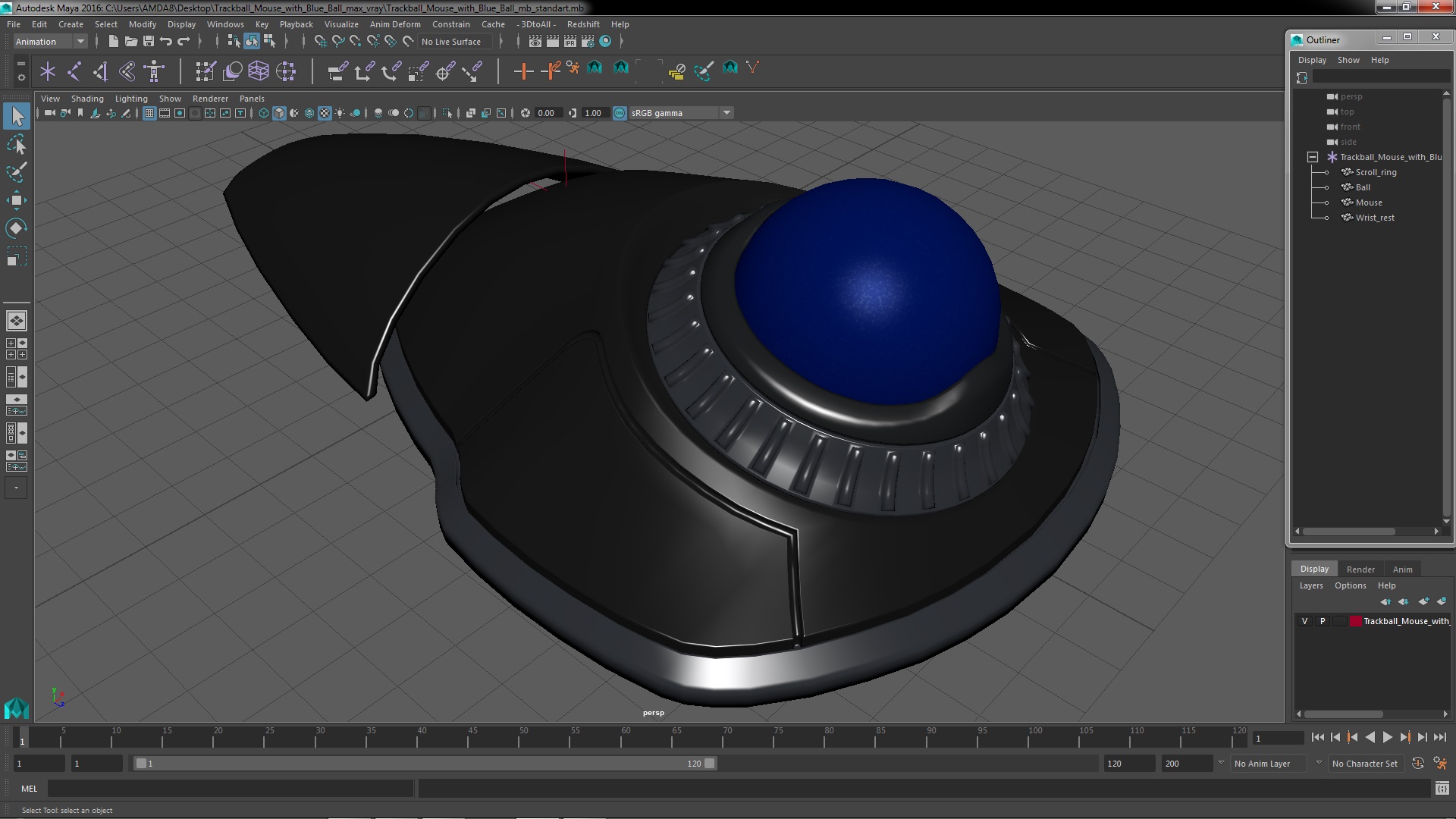The height and width of the screenshot is (819, 1456).
Task: Switch to the Anim layer tab
Action: pyautogui.click(x=1403, y=570)
